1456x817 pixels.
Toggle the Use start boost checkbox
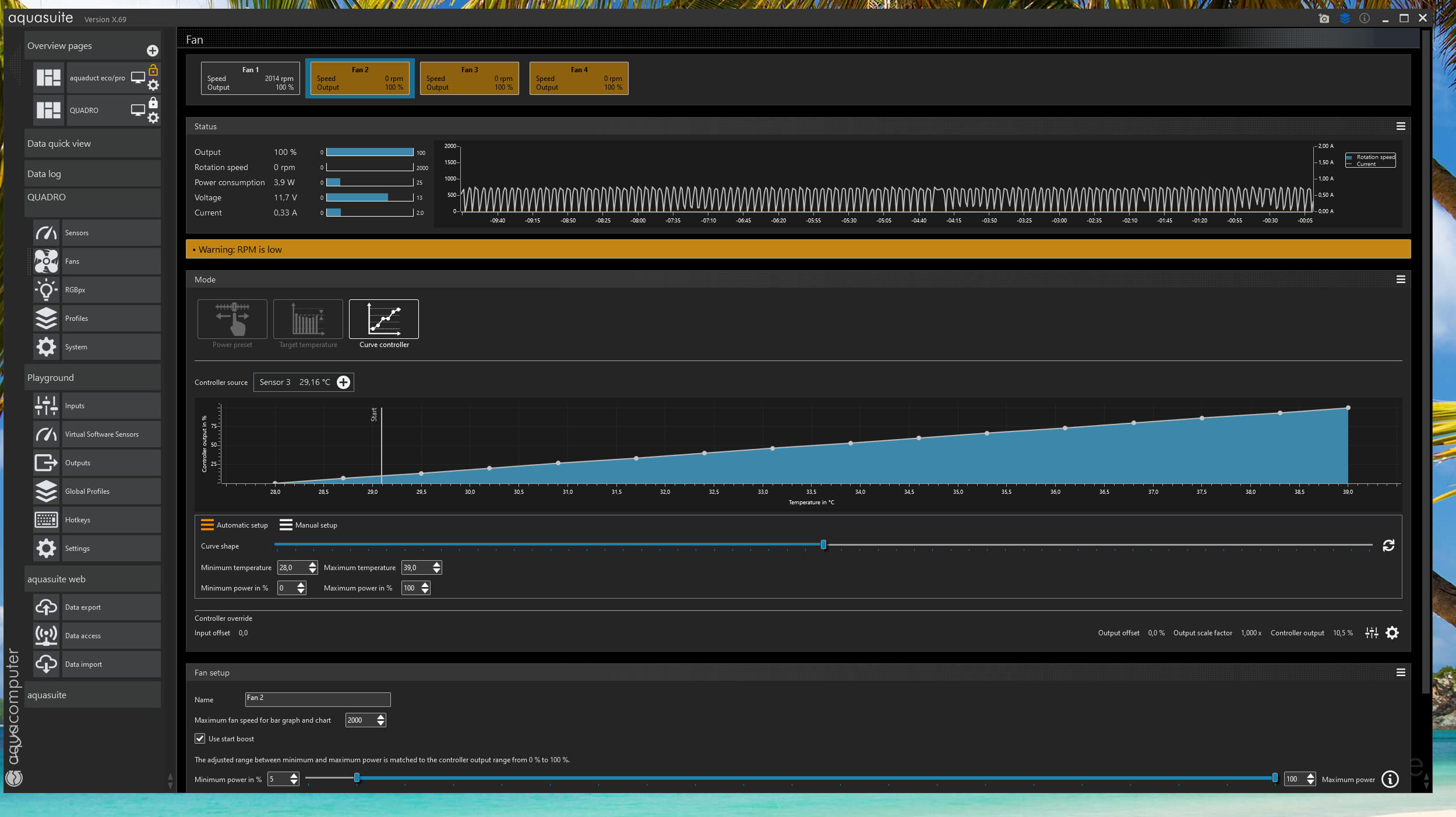click(200, 739)
